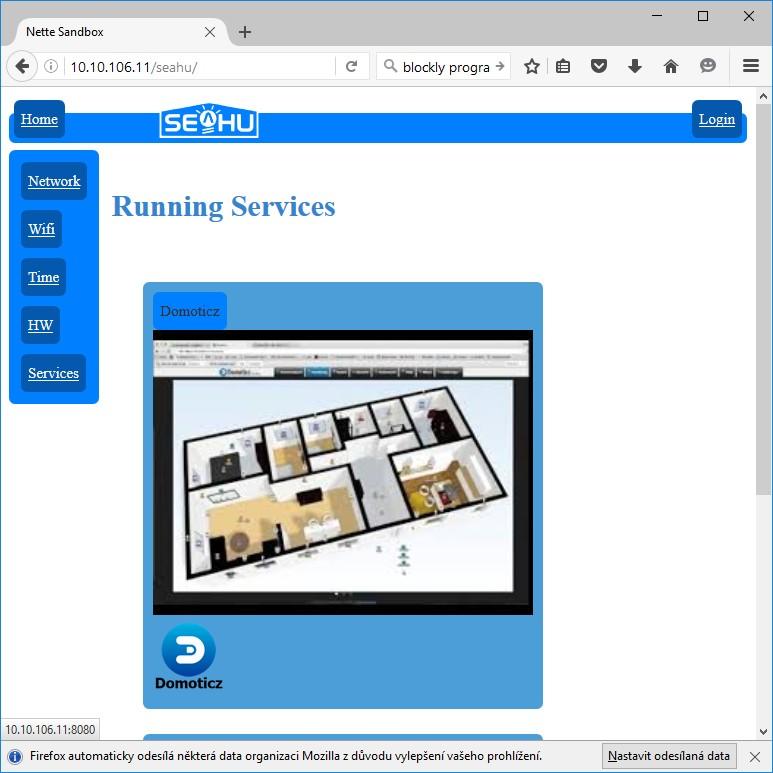The image size is (773, 773).
Task: Click the Nastavit odesílaná data button
Action: tap(669, 756)
